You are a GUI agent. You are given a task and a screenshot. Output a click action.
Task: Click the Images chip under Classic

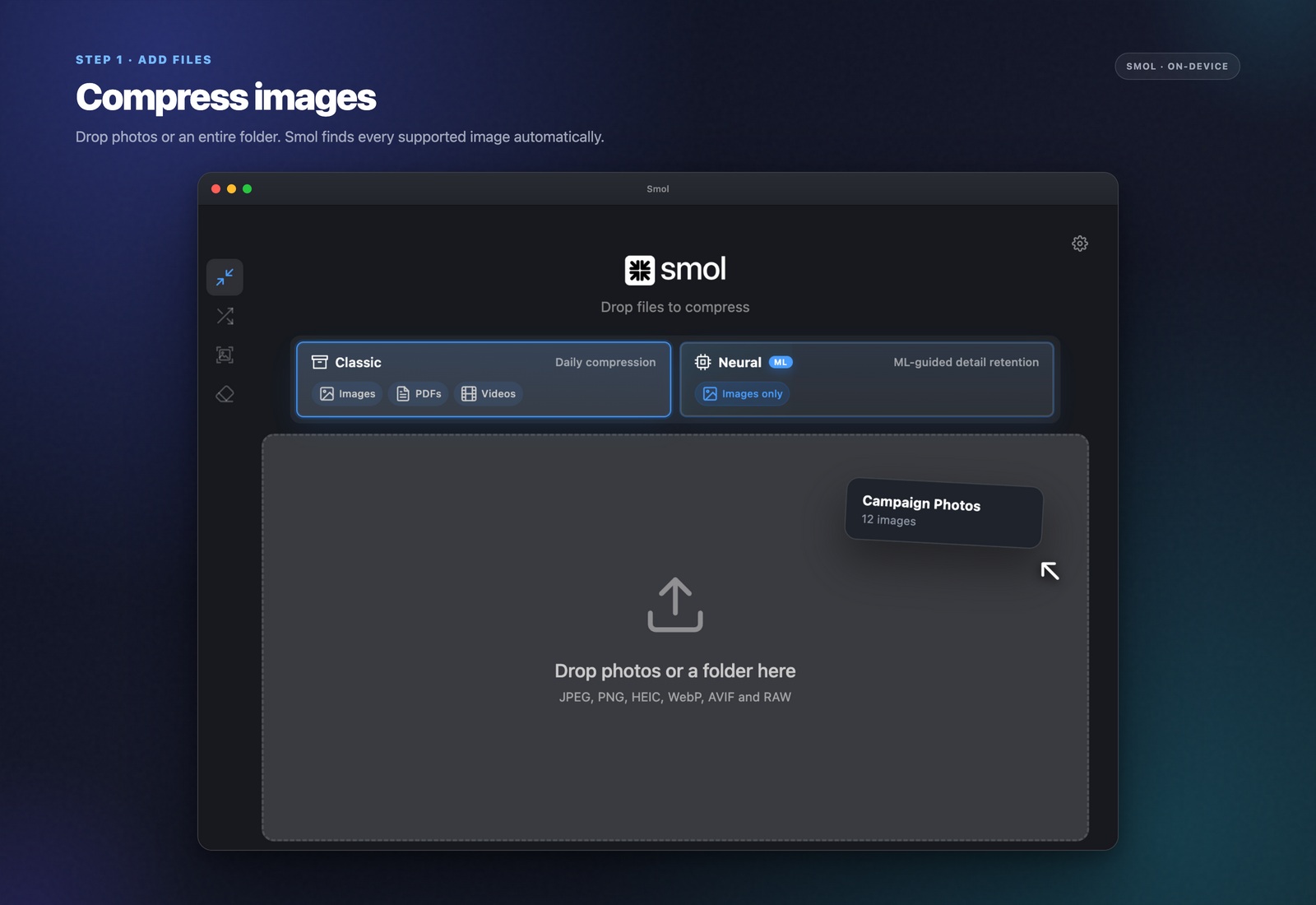click(347, 394)
